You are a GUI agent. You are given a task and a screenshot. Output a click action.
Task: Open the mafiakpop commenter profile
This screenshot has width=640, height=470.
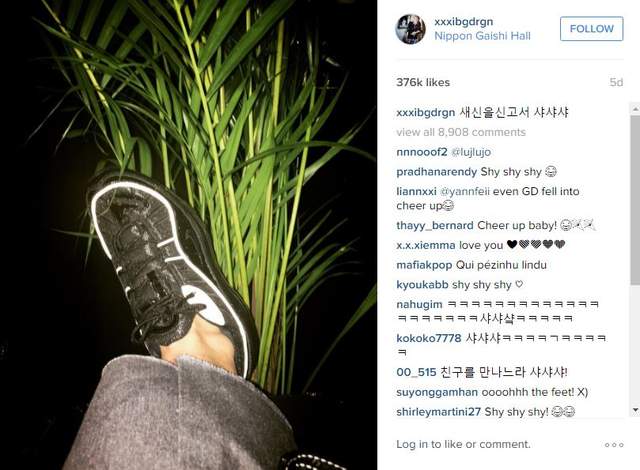coord(424,265)
